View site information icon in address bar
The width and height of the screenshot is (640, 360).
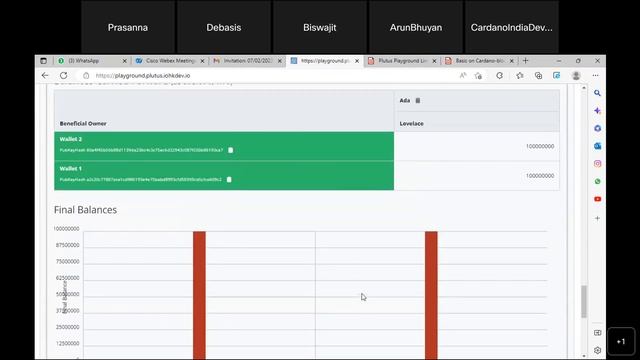pyautogui.click(x=86, y=76)
